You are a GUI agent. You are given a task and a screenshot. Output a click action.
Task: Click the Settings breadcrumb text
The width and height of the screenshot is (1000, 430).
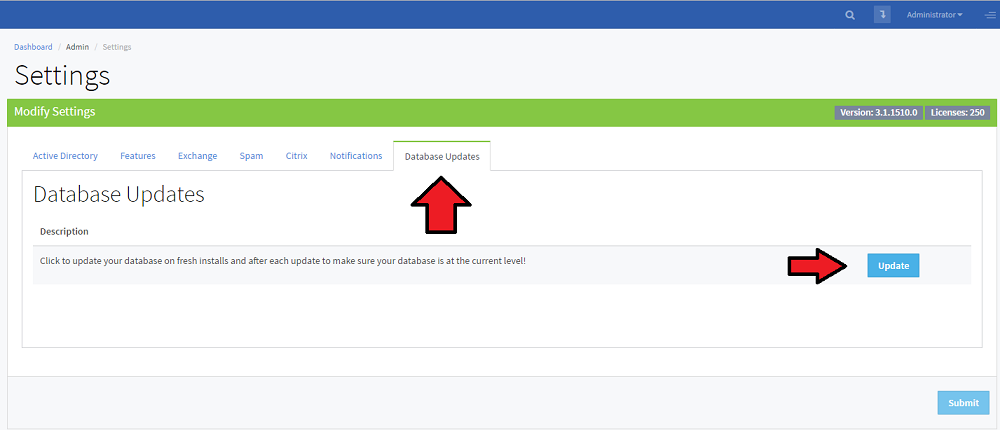coord(117,47)
